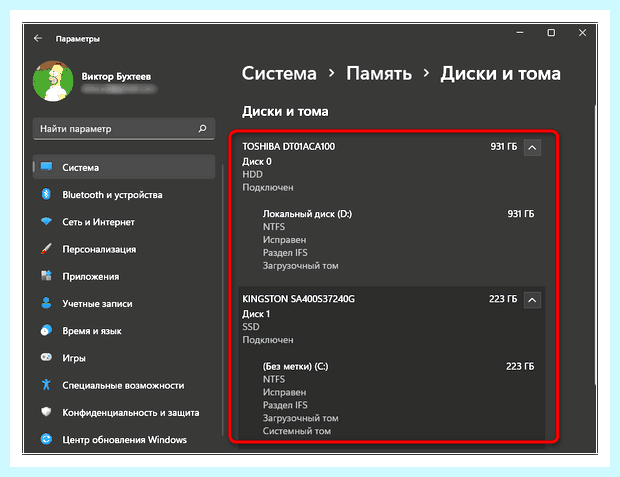
Task: Click the back arrow in the title bar
Action: 38,38
